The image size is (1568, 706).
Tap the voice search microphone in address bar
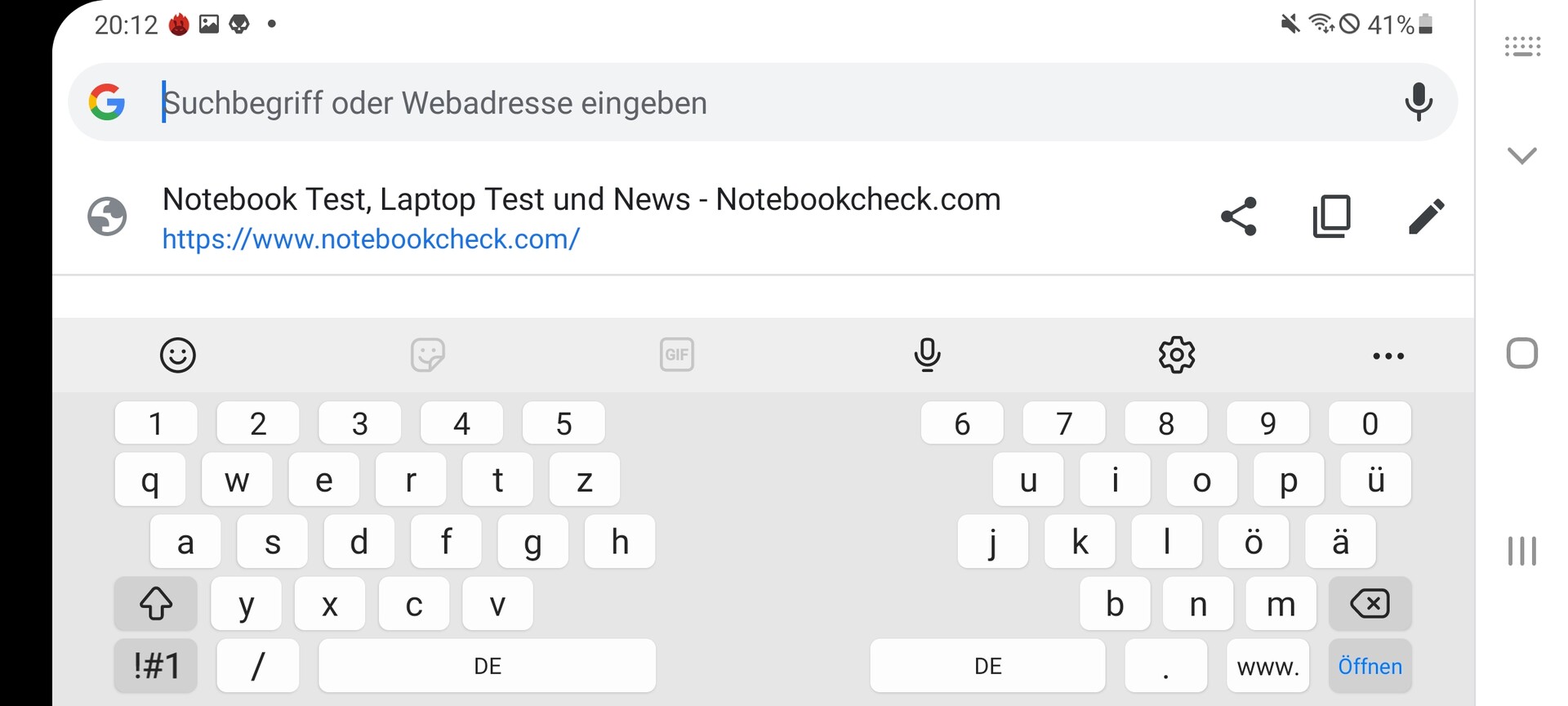(1418, 102)
